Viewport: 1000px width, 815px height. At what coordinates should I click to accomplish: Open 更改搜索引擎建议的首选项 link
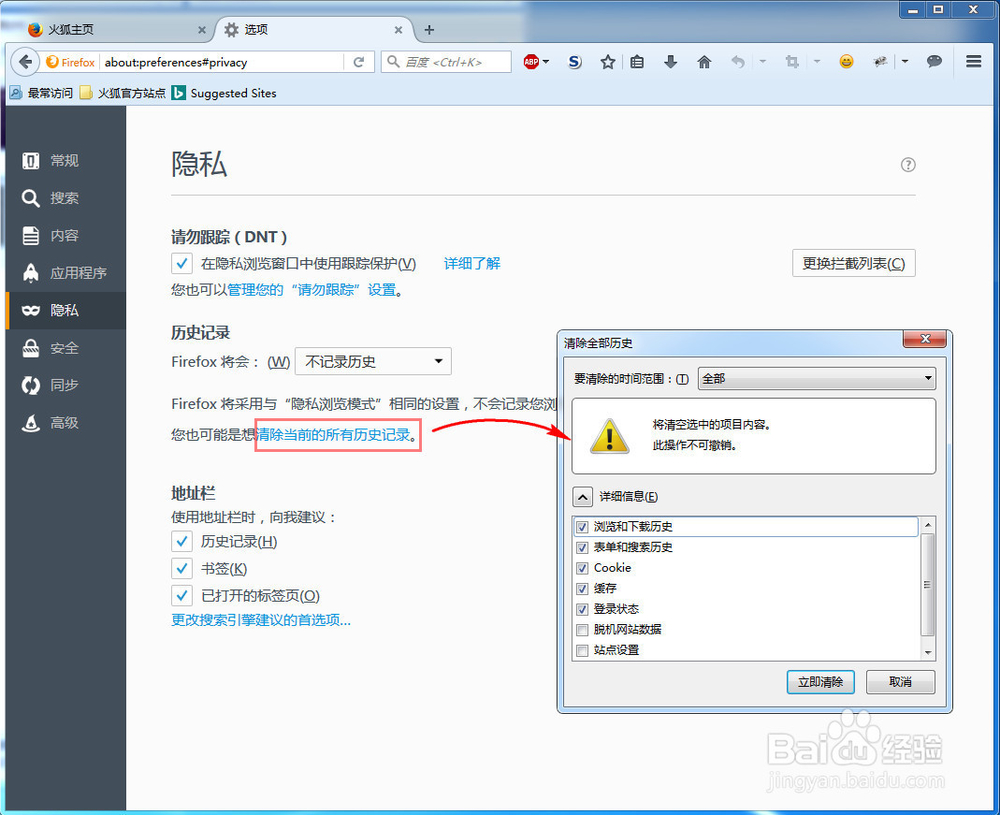pos(261,620)
